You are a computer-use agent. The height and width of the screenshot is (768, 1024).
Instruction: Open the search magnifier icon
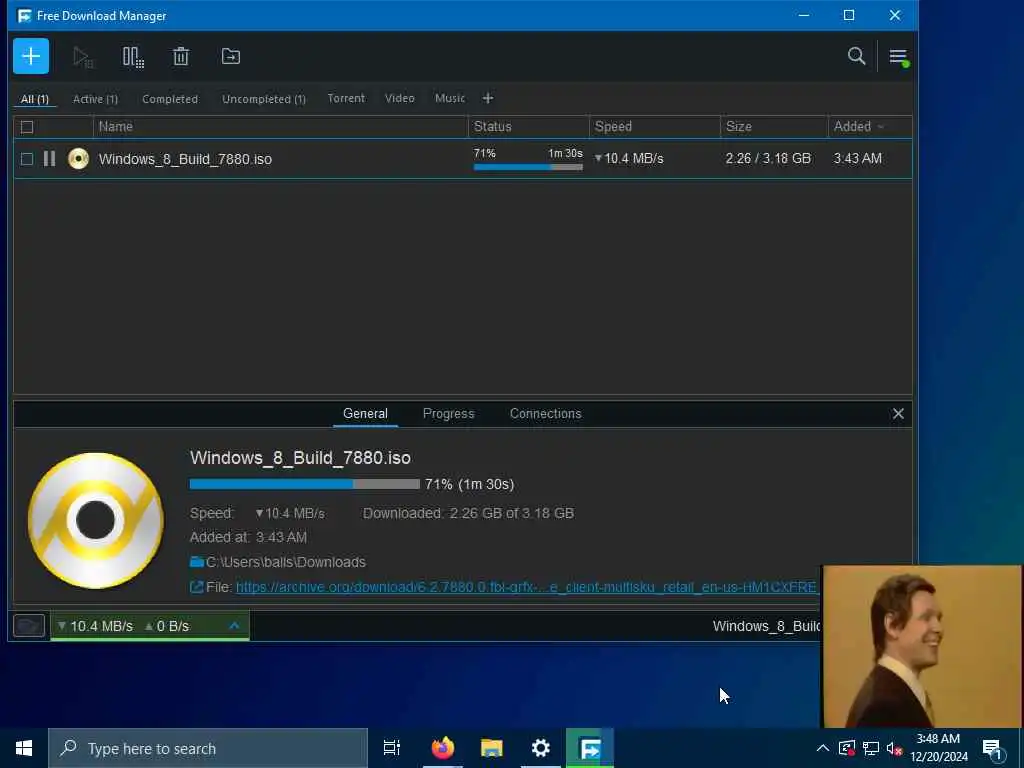click(x=856, y=56)
